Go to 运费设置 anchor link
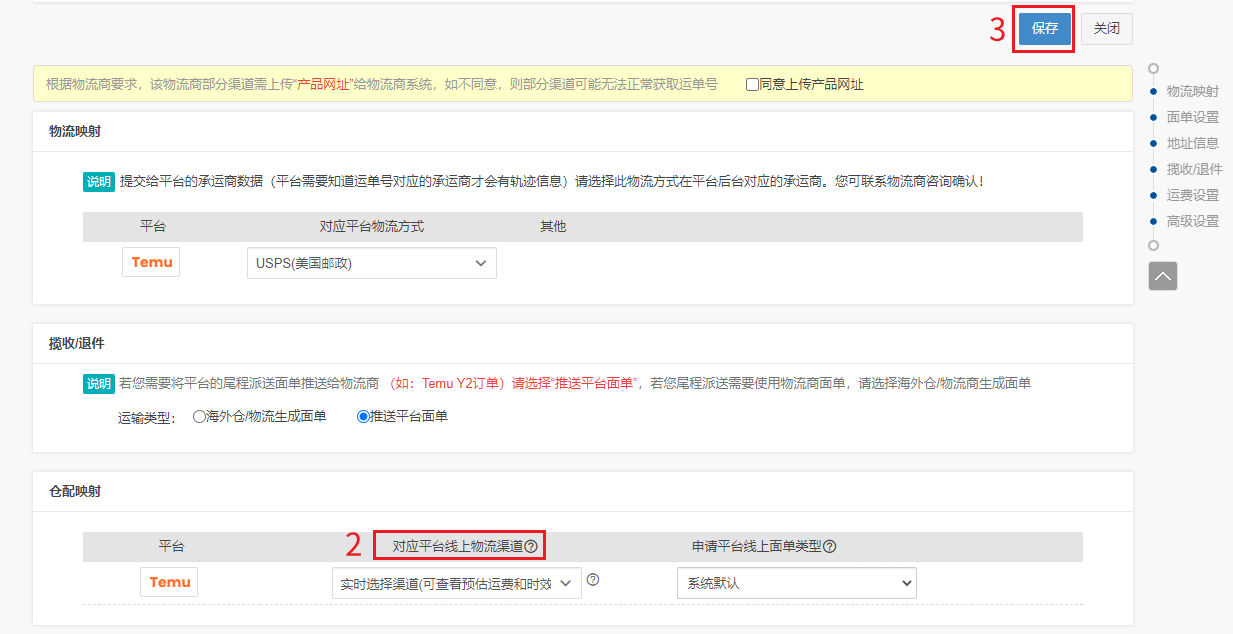This screenshot has height=634, width=1233. pos(1192,195)
